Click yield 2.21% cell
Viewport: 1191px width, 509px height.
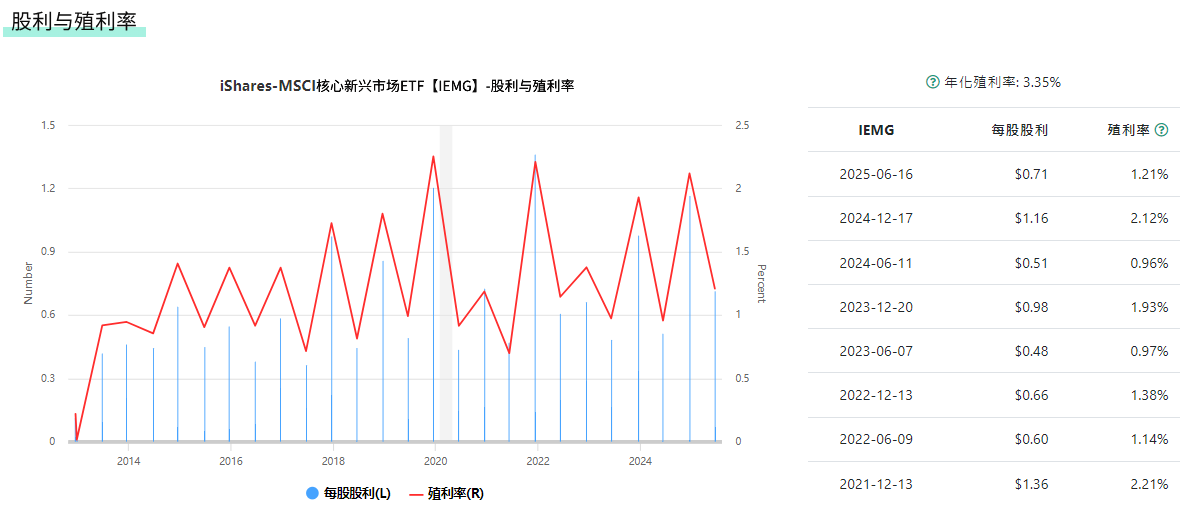[1148, 484]
